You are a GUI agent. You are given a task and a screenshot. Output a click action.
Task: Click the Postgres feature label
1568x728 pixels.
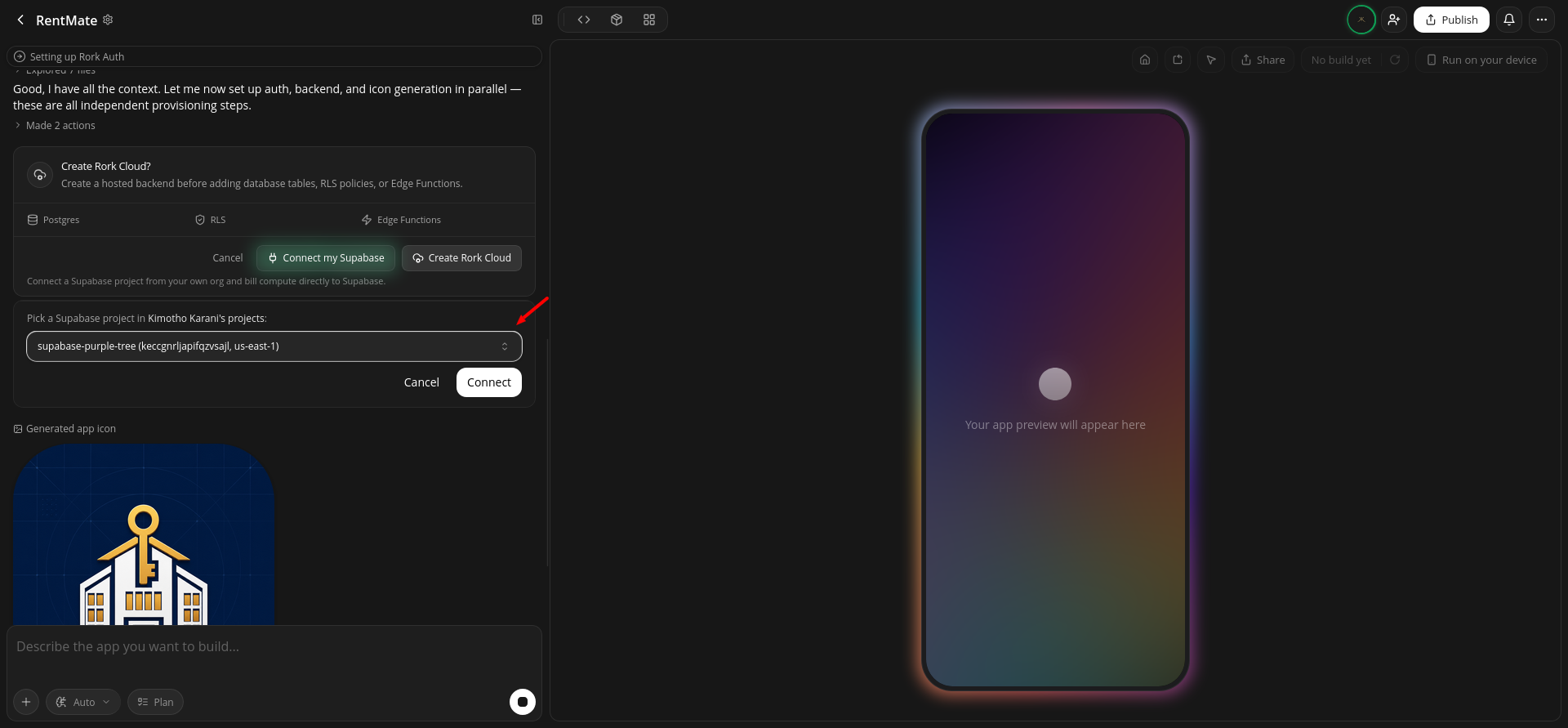click(54, 220)
